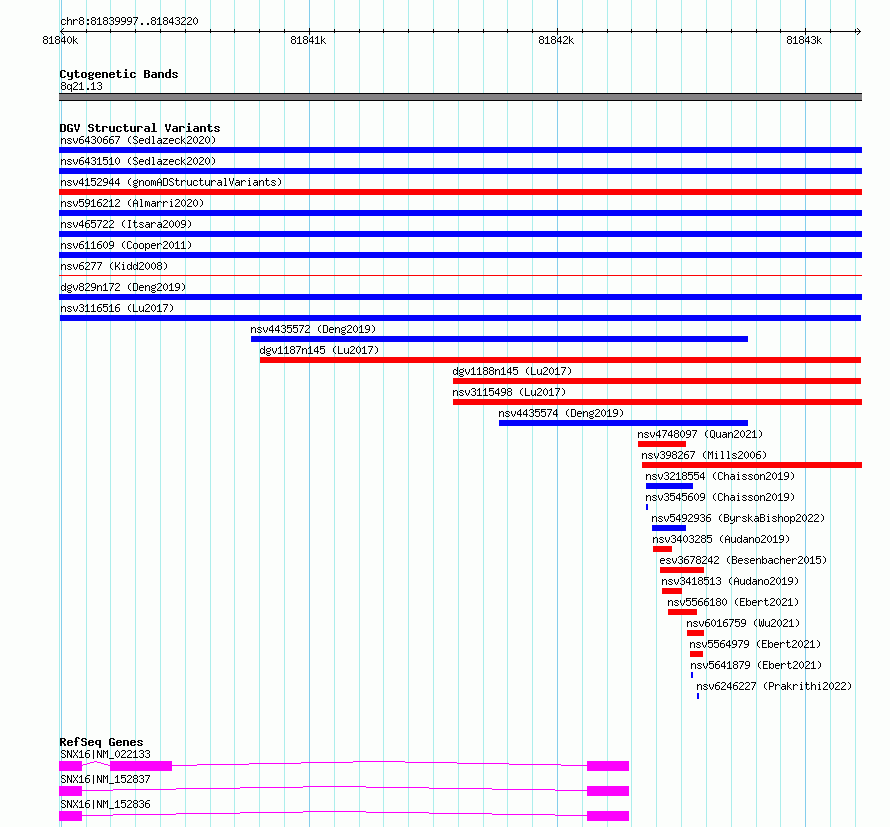Select nsv3403285 (Audano2019) variant label
The image size is (890, 827).
[721, 539]
